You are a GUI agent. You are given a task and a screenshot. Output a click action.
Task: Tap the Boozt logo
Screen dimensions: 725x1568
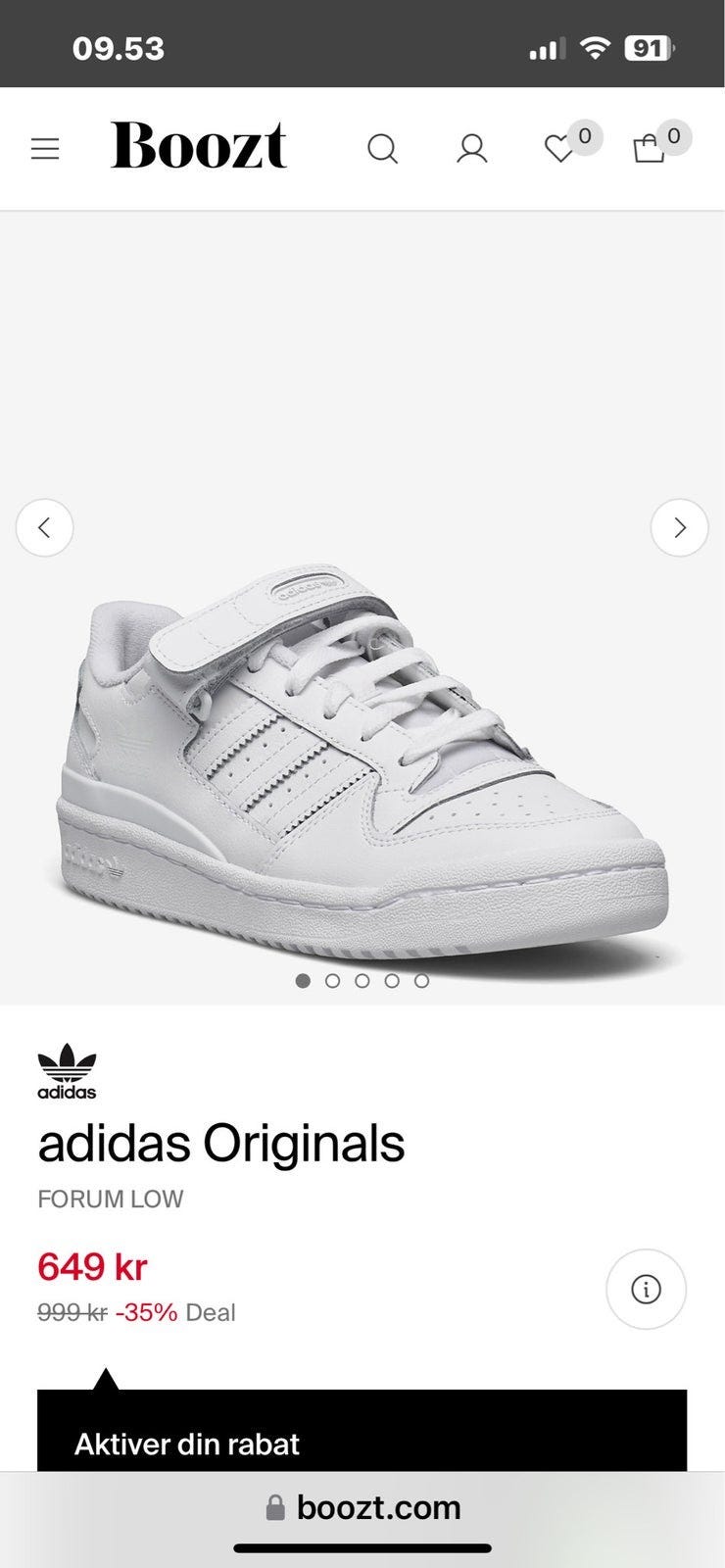click(x=199, y=146)
